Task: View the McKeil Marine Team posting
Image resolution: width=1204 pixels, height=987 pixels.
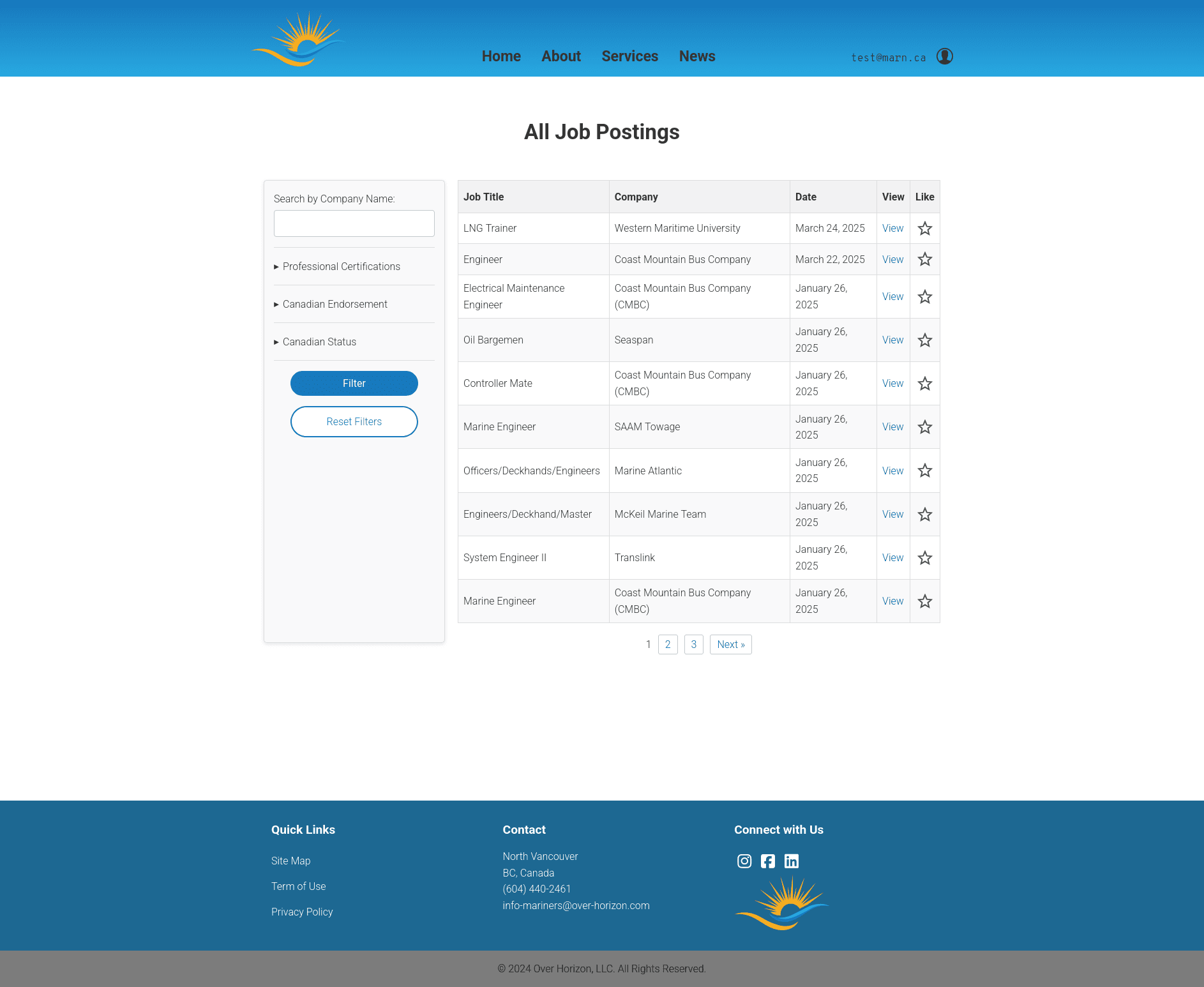Action: point(892,514)
